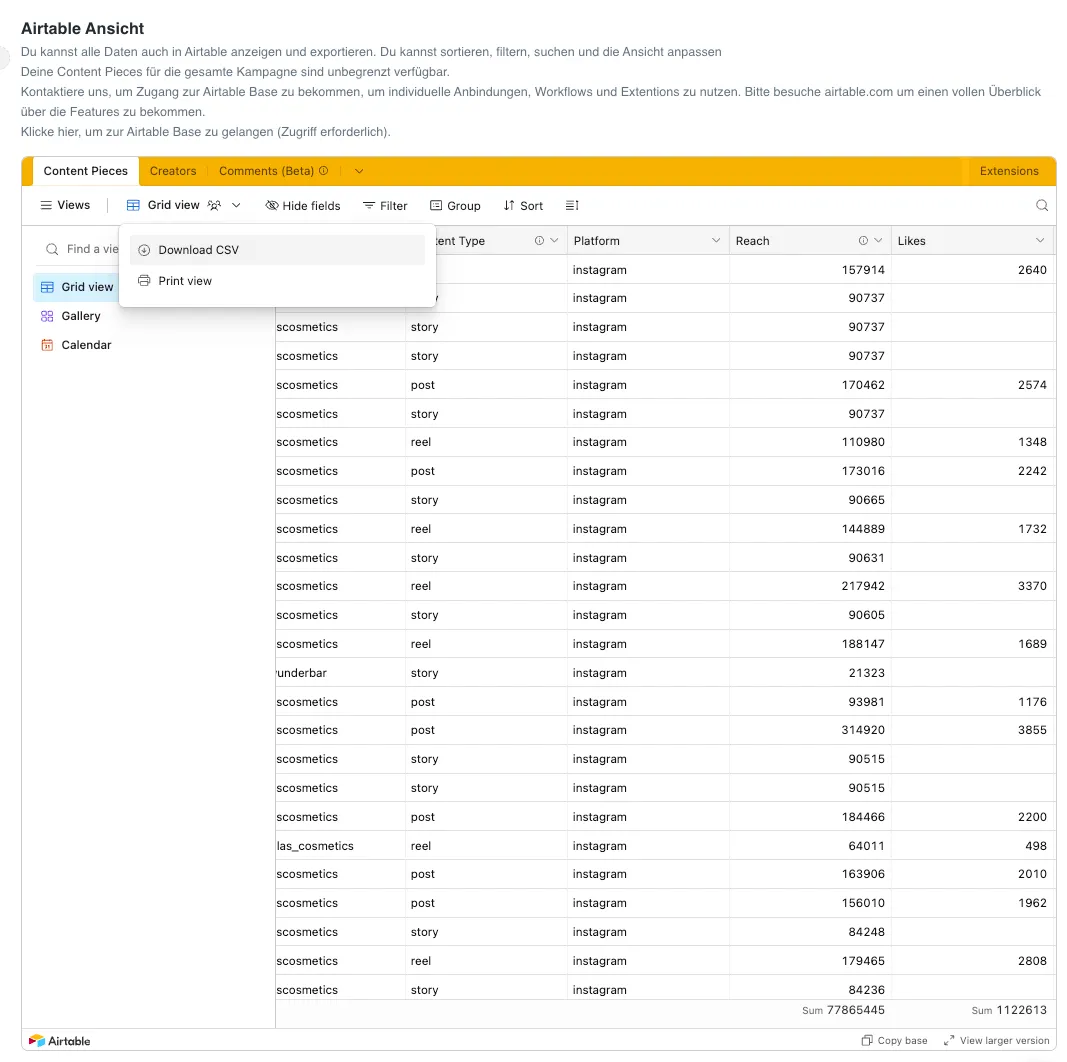Click the row height icon

[x=572, y=205]
